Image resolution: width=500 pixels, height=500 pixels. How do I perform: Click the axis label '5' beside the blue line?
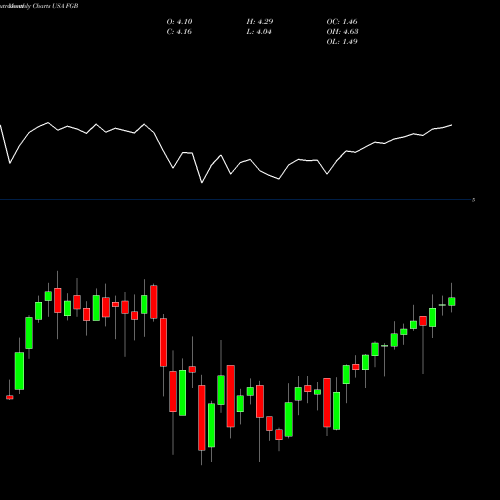coord(473,200)
